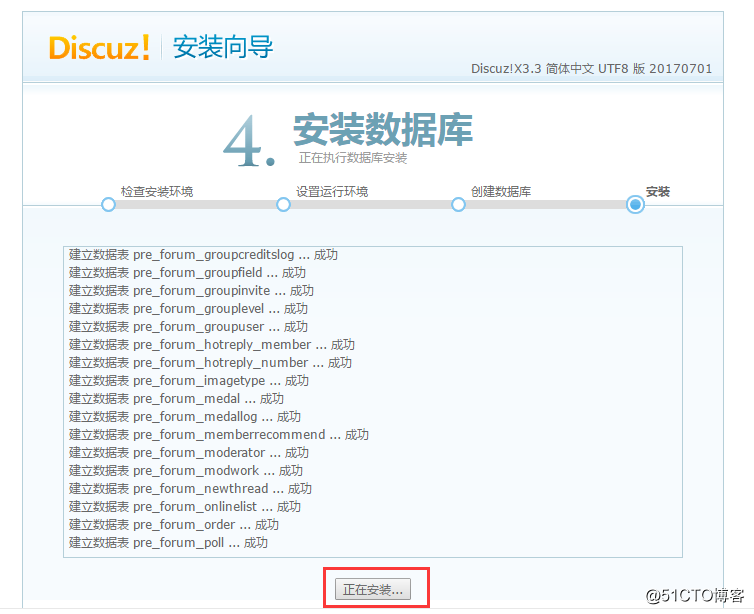This screenshot has height=614, width=754.
Task: Click log line pre_forum_medallog
Action: click(x=185, y=417)
